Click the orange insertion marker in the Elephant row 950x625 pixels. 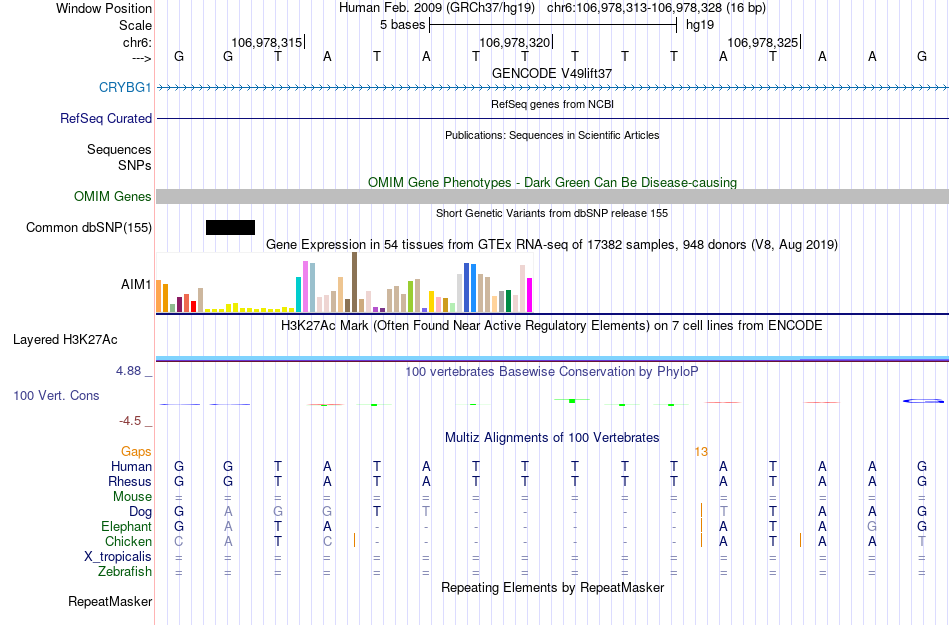click(701, 526)
